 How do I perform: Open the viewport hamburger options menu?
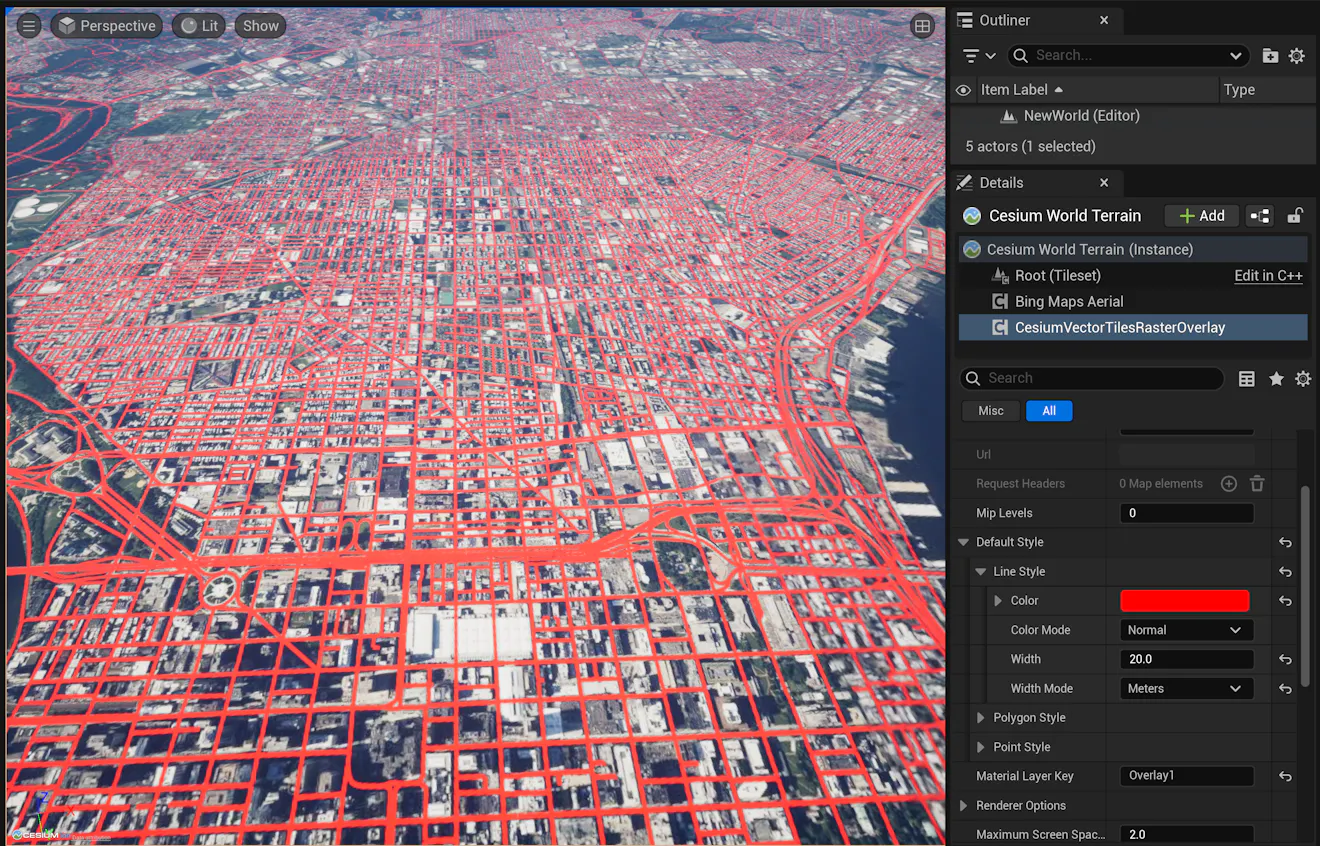29,26
